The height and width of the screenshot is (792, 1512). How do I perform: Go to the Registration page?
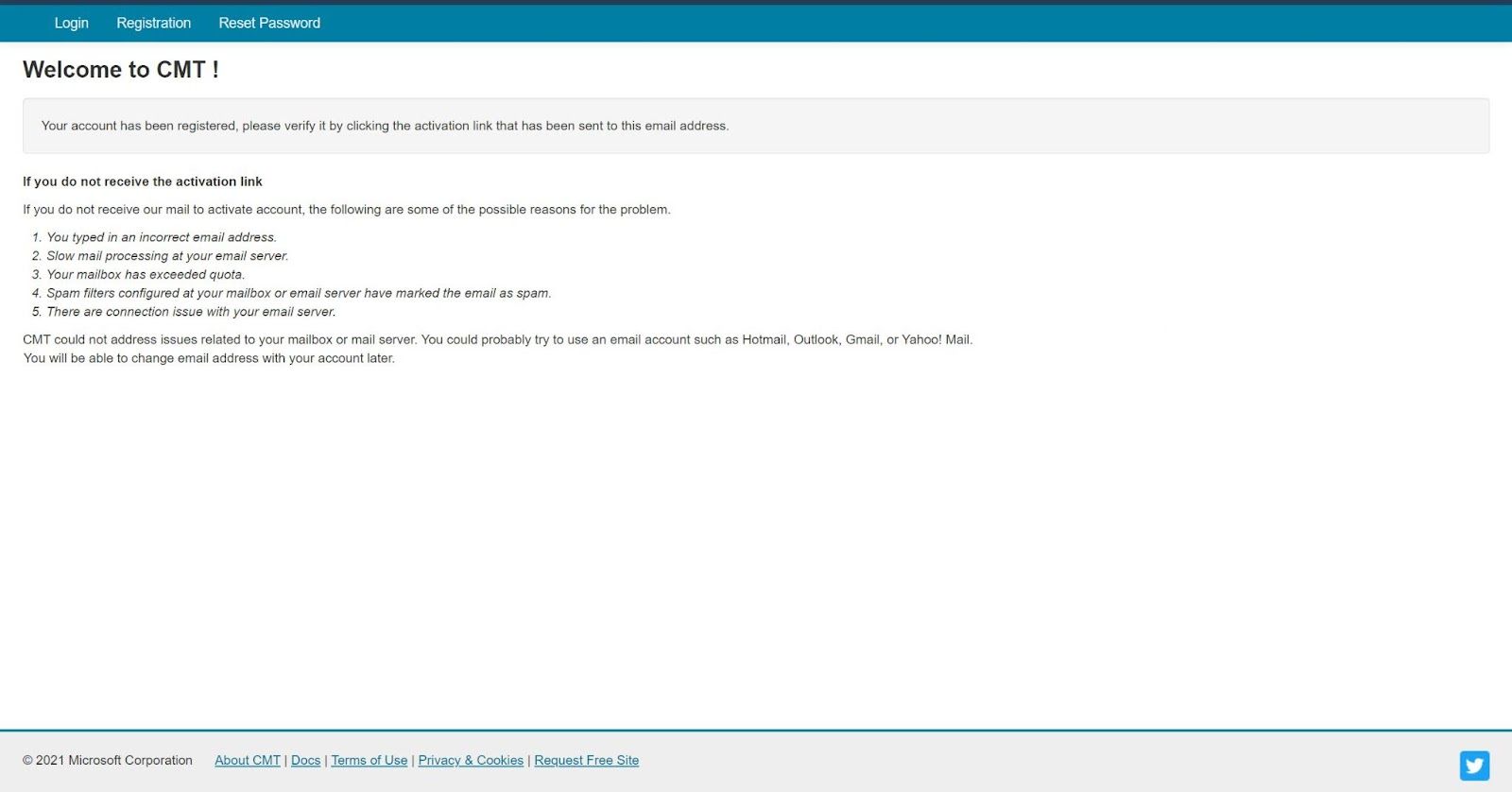click(x=153, y=23)
